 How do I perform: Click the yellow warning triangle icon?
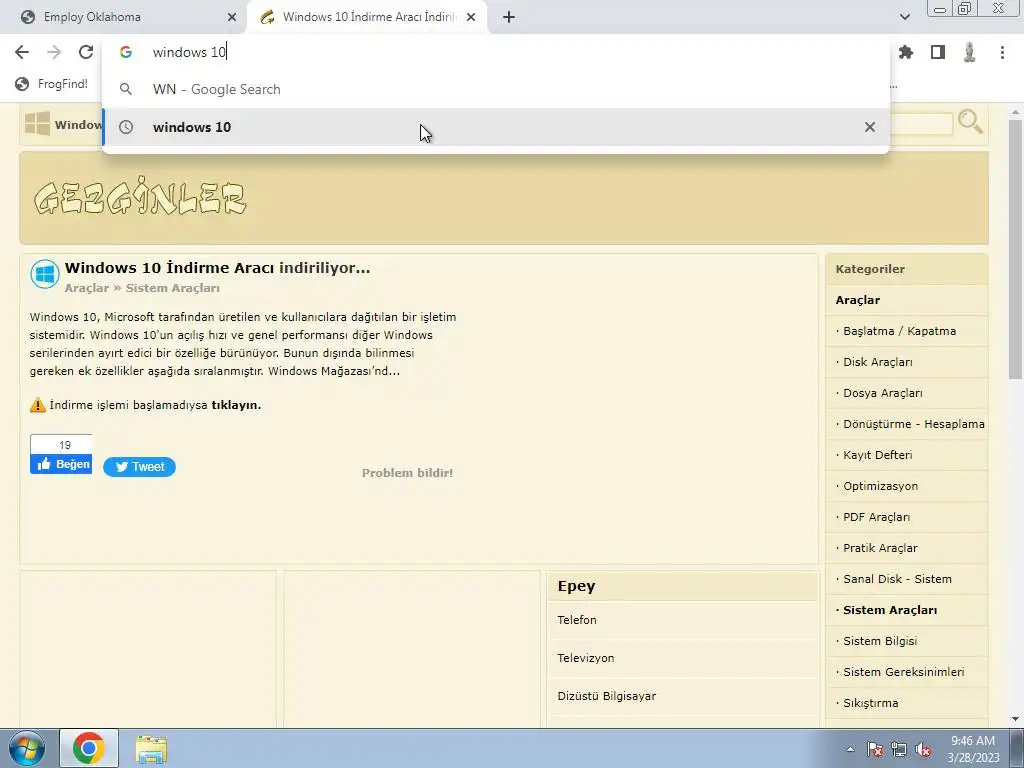click(x=38, y=405)
